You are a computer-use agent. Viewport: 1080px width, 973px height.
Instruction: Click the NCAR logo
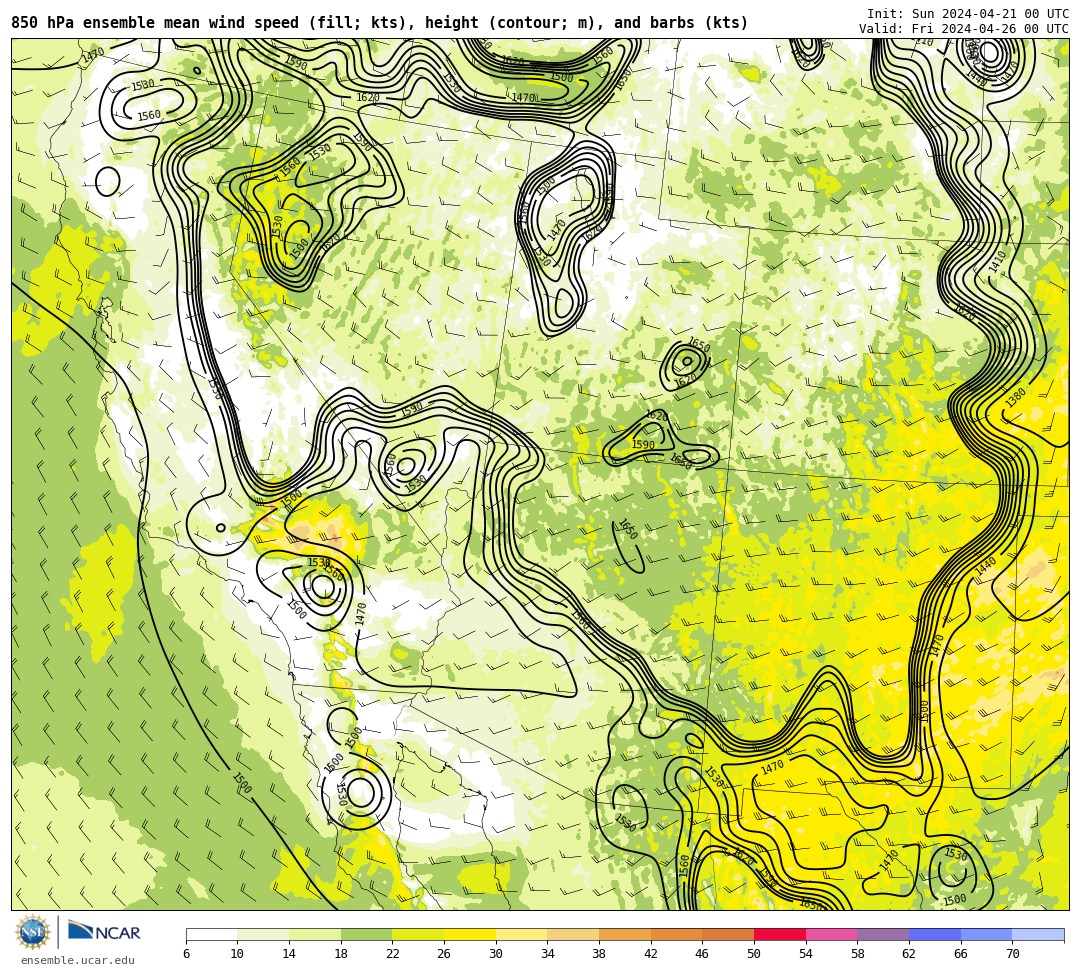pyautogui.click(x=104, y=932)
